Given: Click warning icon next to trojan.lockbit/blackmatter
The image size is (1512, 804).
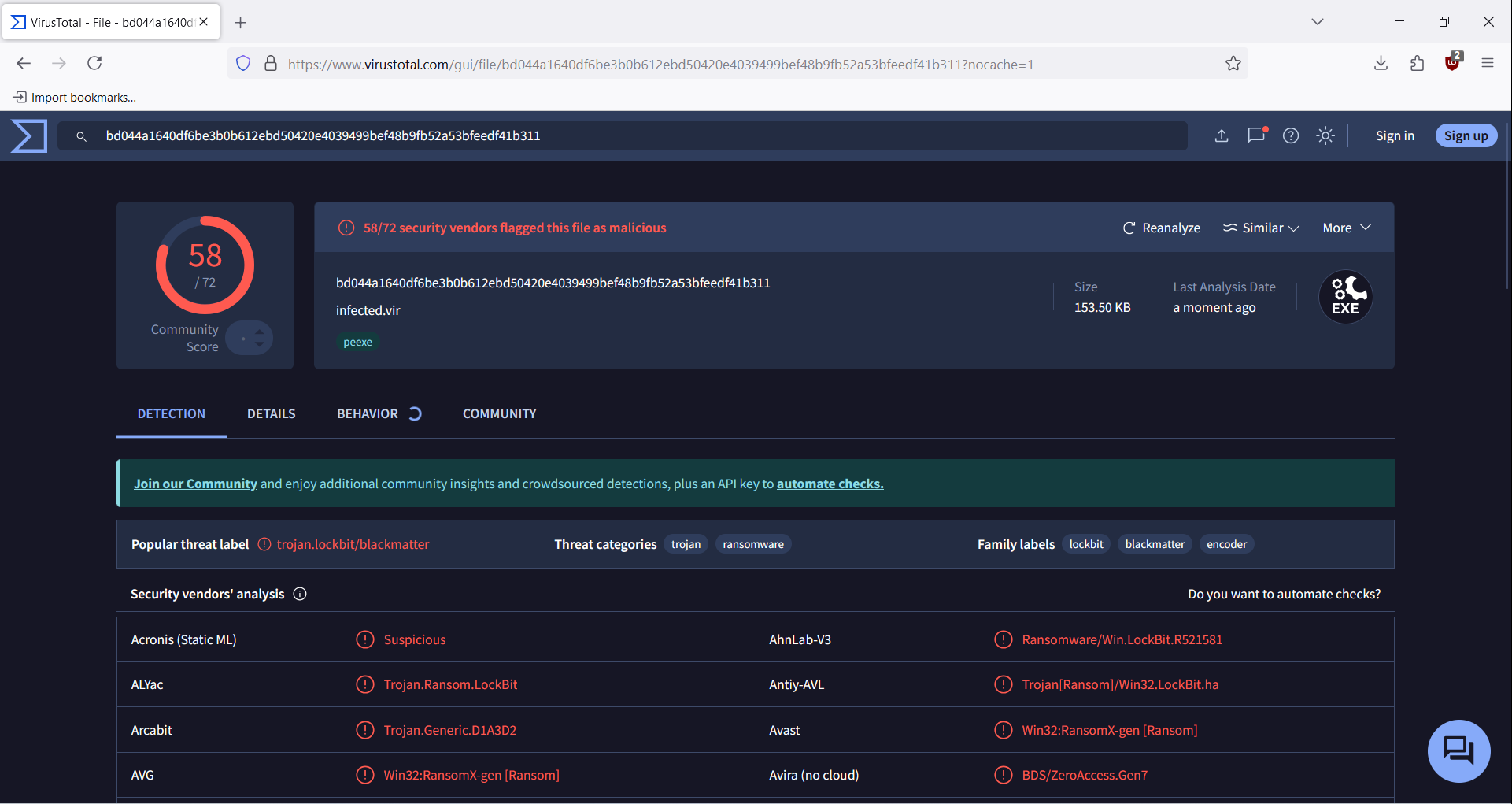Looking at the screenshot, I should [264, 544].
